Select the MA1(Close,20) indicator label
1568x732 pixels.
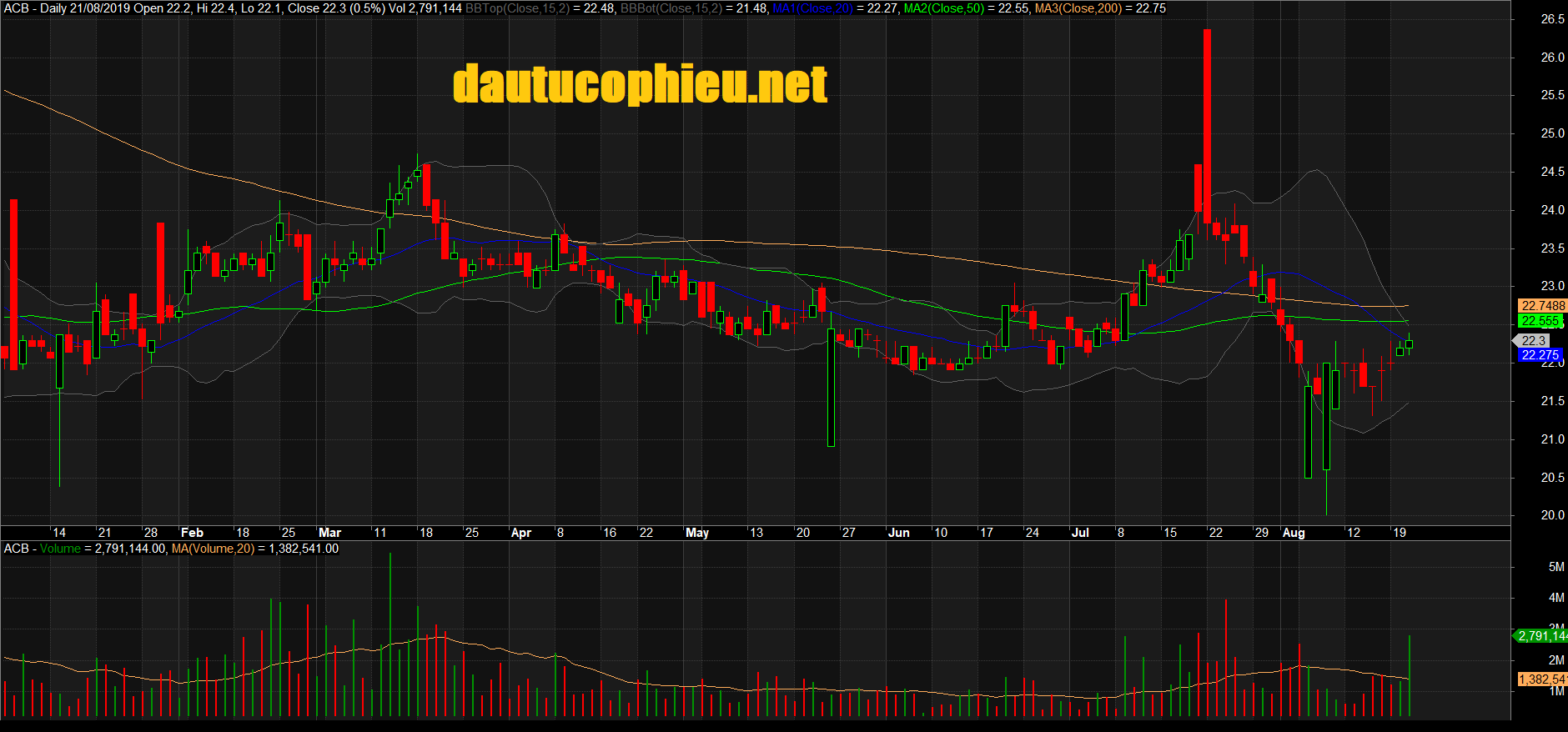tap(812, 8)
